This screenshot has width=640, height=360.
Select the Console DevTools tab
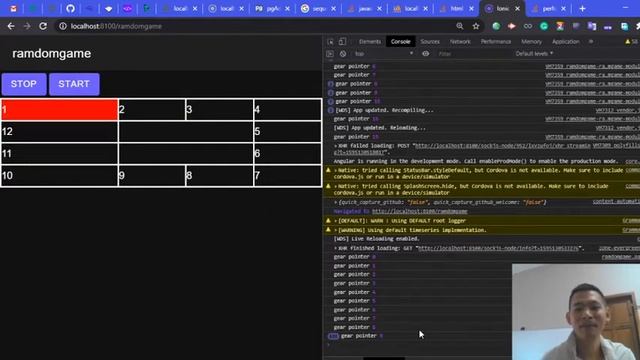[400, 42]
